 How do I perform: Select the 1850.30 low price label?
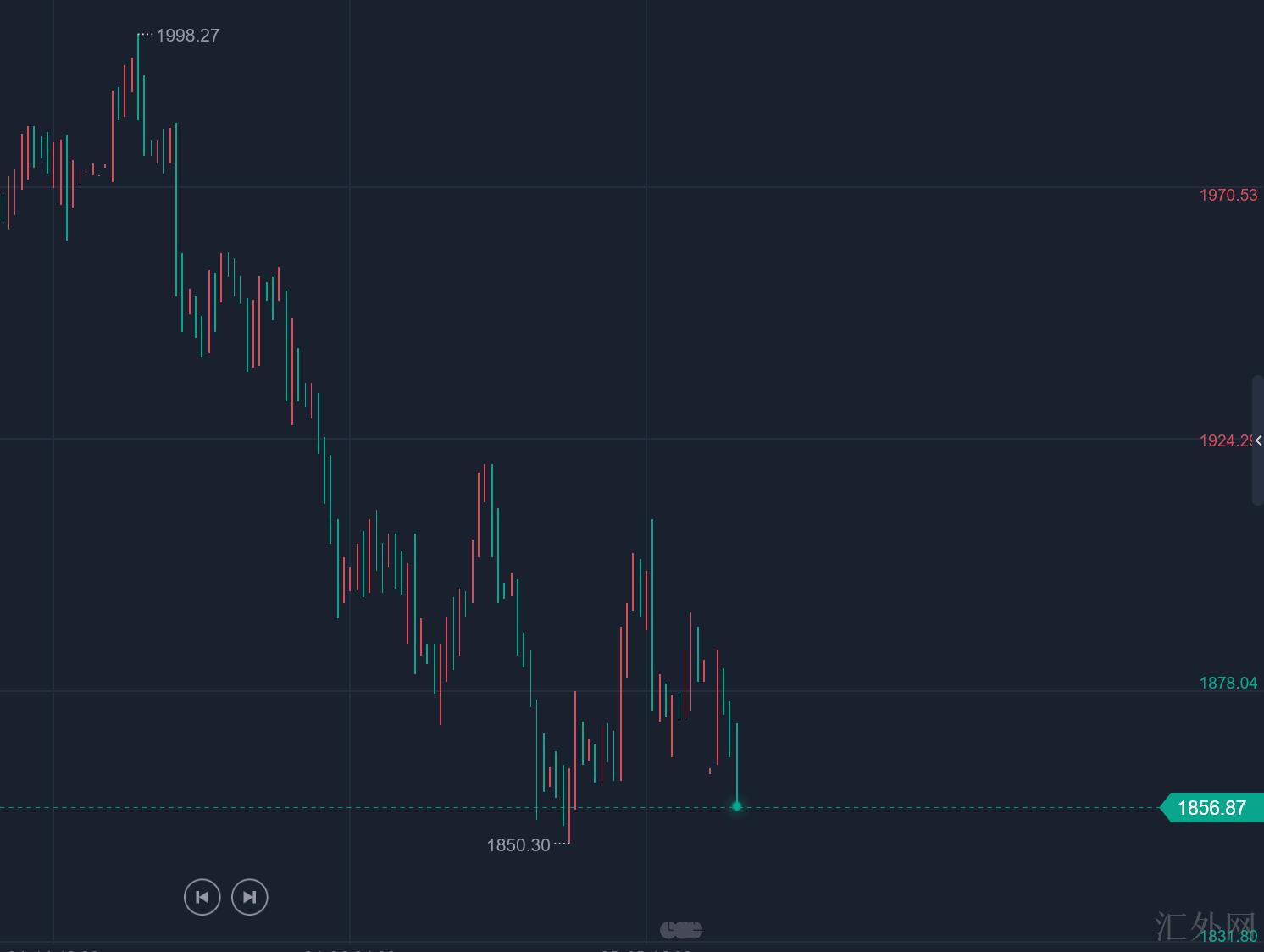pos(518,845)
